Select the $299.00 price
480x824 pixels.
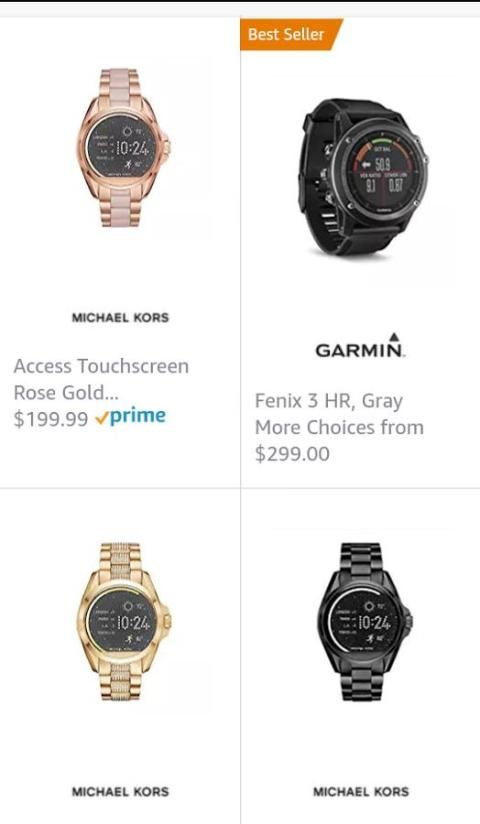pos(292,454)
